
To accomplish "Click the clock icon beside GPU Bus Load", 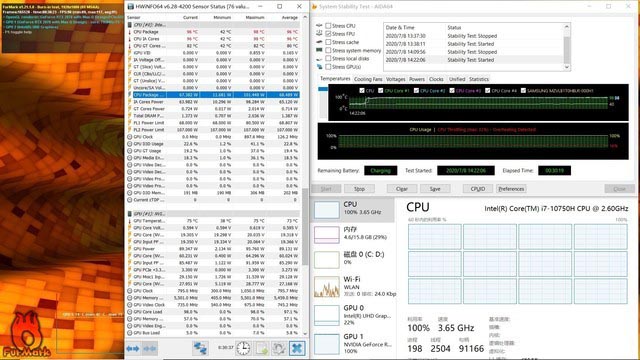I will 130,333.
